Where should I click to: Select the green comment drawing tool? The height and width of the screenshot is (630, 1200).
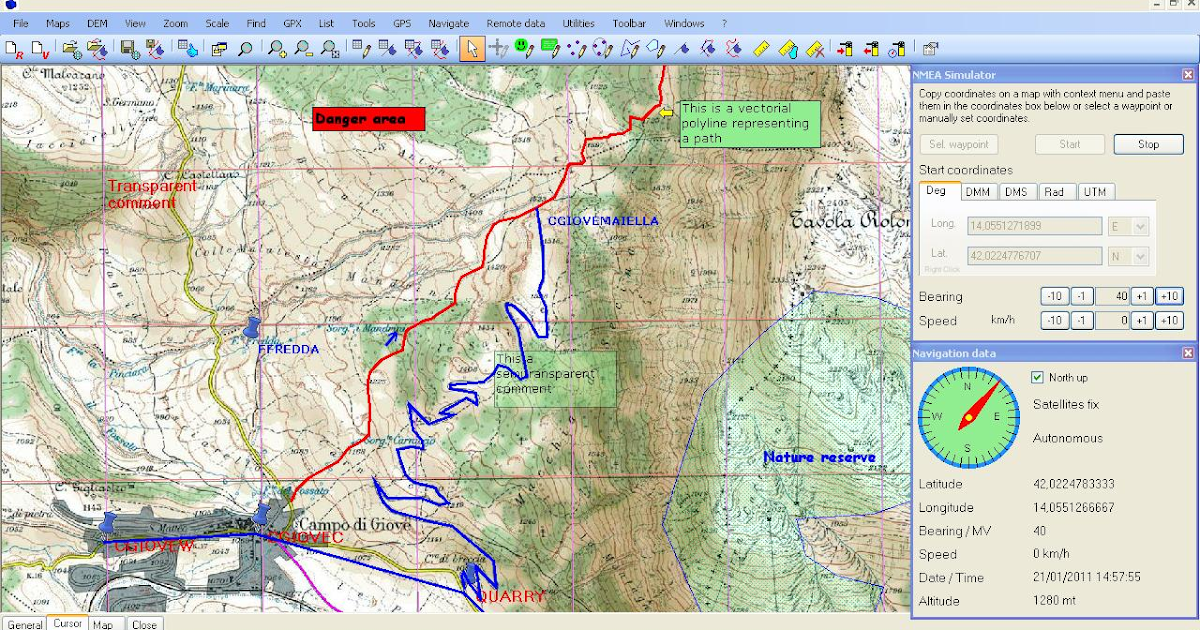tap(551, 47)
